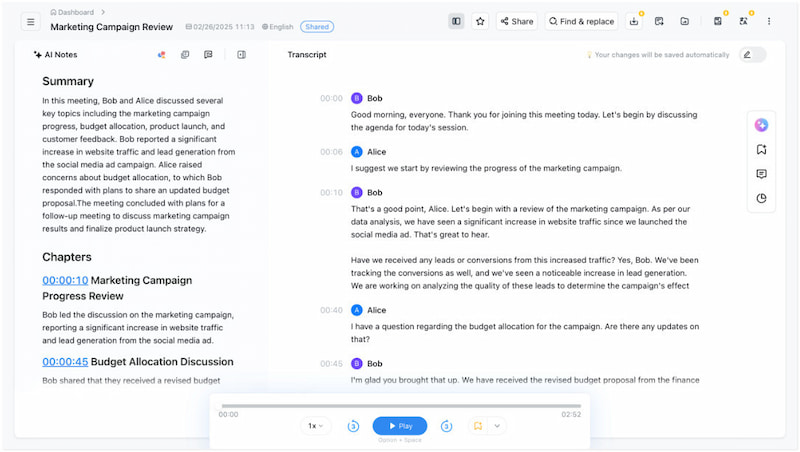This screenshot has height=452, width=800.
Task: Click the Chapters heading
Action: point(67,257)
